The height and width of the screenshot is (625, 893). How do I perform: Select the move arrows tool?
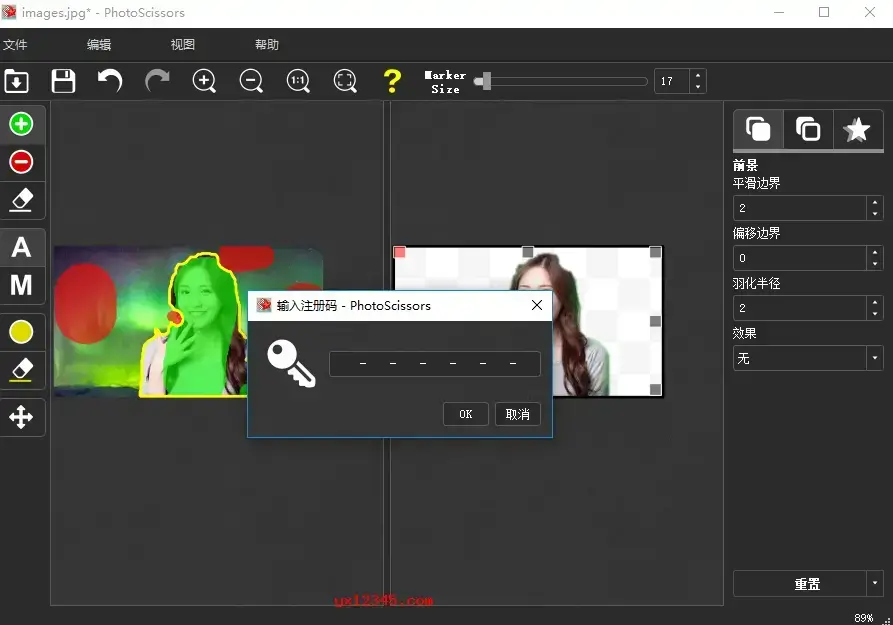[21, 418]
